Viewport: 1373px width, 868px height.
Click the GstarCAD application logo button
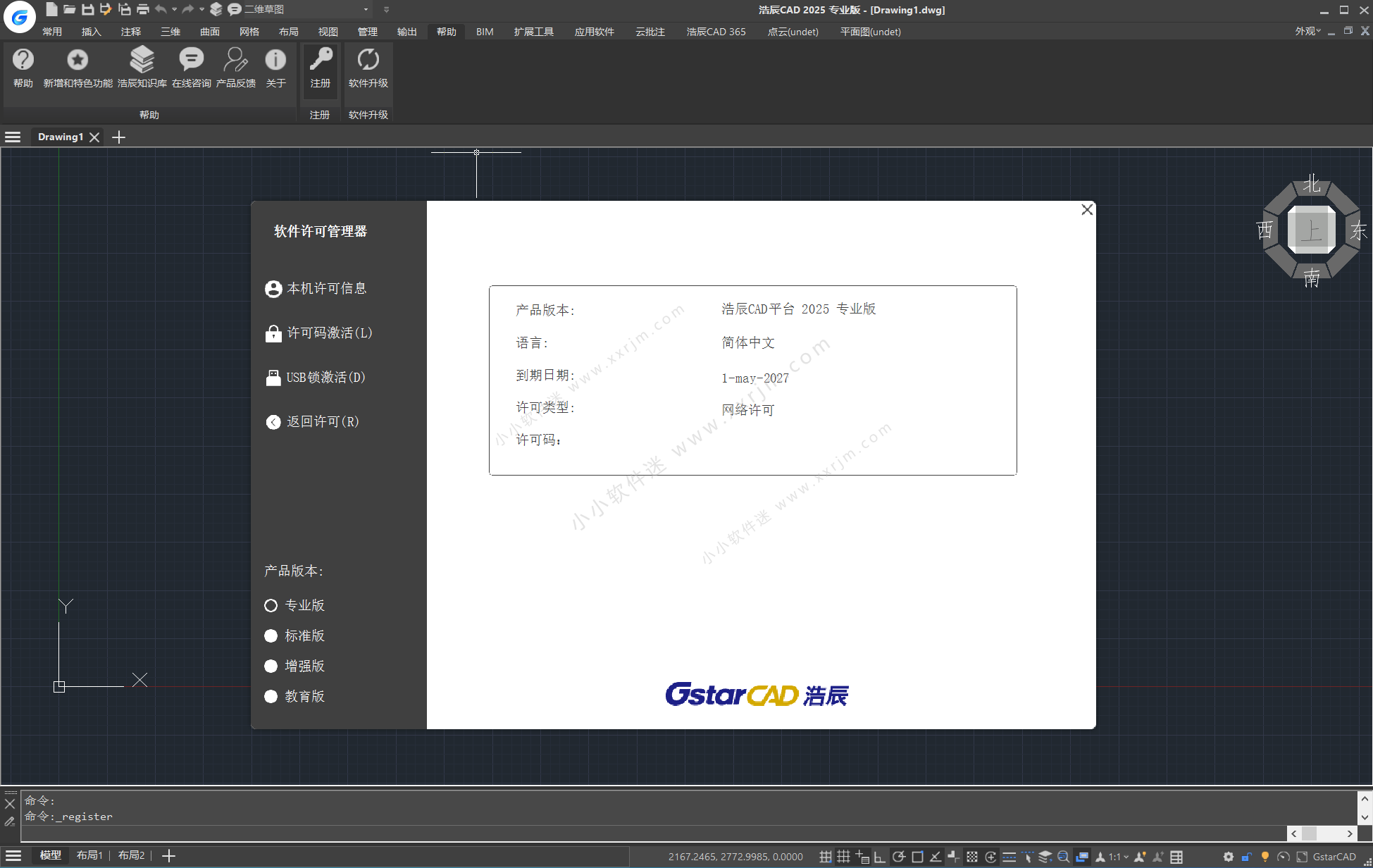[x=20, y=17]
